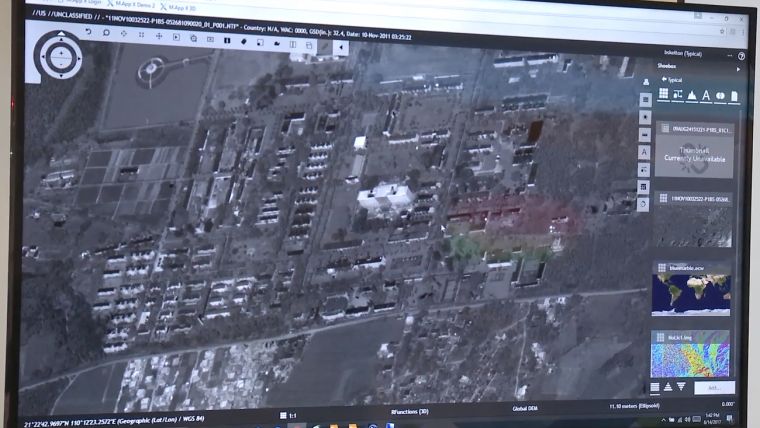This screenshot has height=428, width=760.
Task: Open the folder icon in the image toolbar
Action: coord(277,43)
